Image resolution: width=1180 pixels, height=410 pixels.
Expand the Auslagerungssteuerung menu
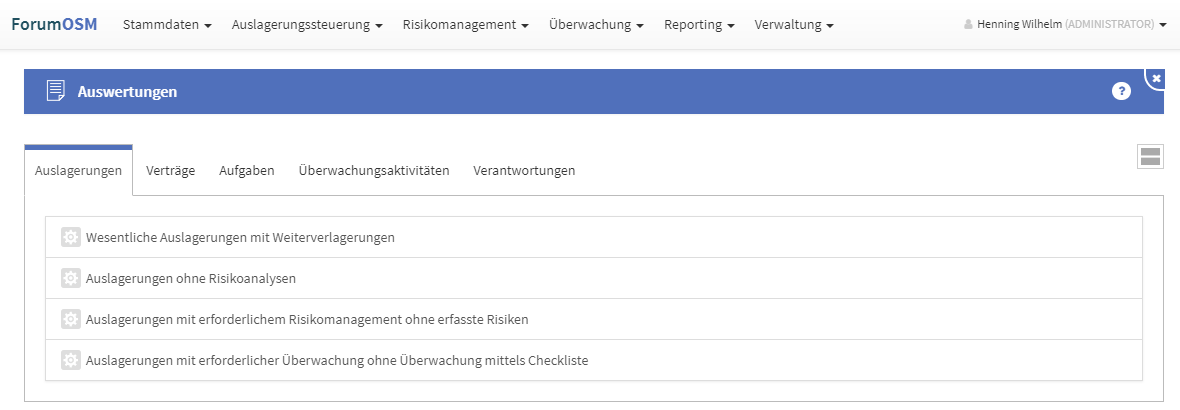point(307,24)
